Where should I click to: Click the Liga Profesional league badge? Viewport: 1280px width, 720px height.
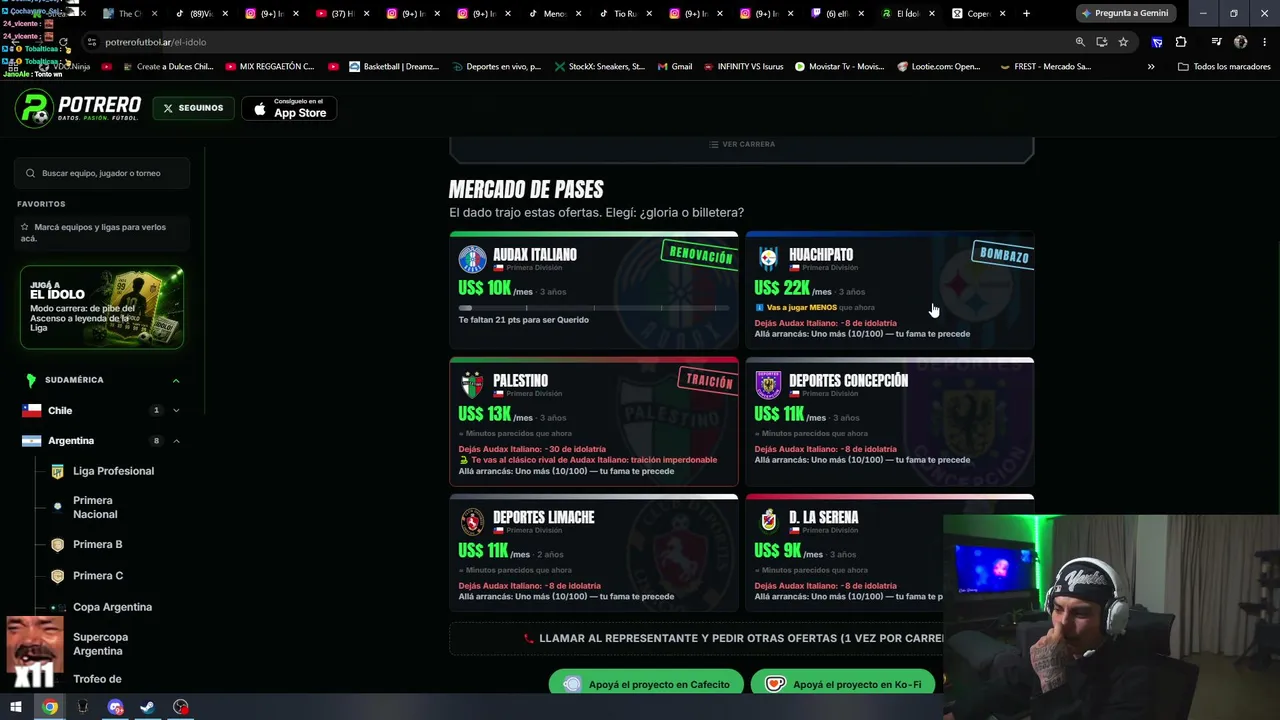[x=57, y=471]
